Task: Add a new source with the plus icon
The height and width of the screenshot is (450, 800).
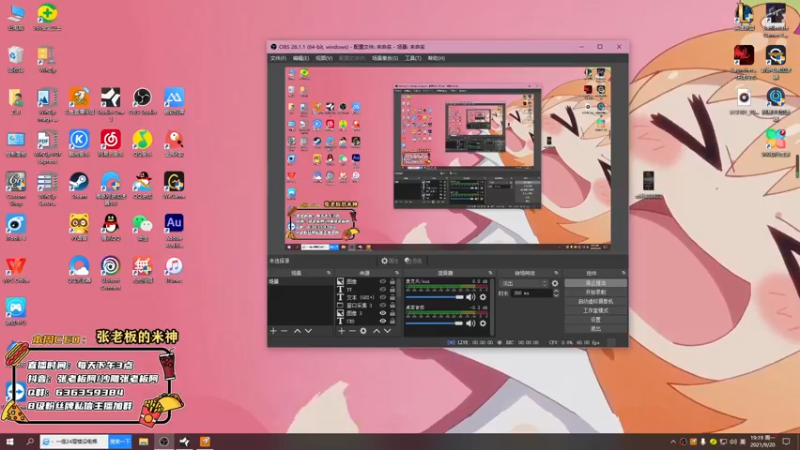Action: [341, 331]
